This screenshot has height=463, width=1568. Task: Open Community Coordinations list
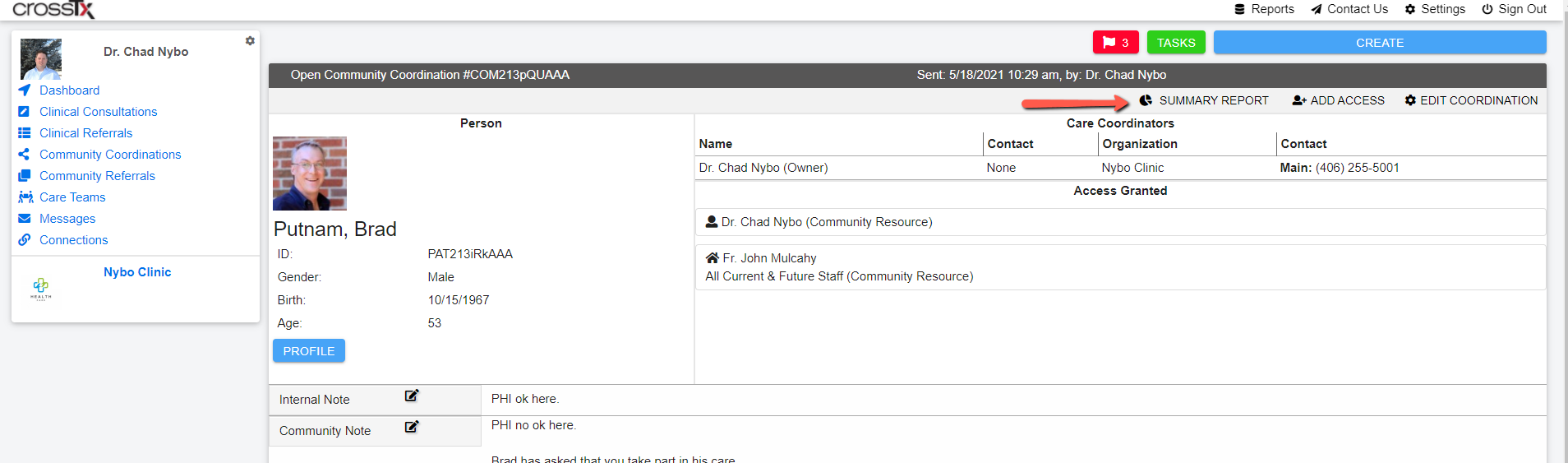pos(110,155)
